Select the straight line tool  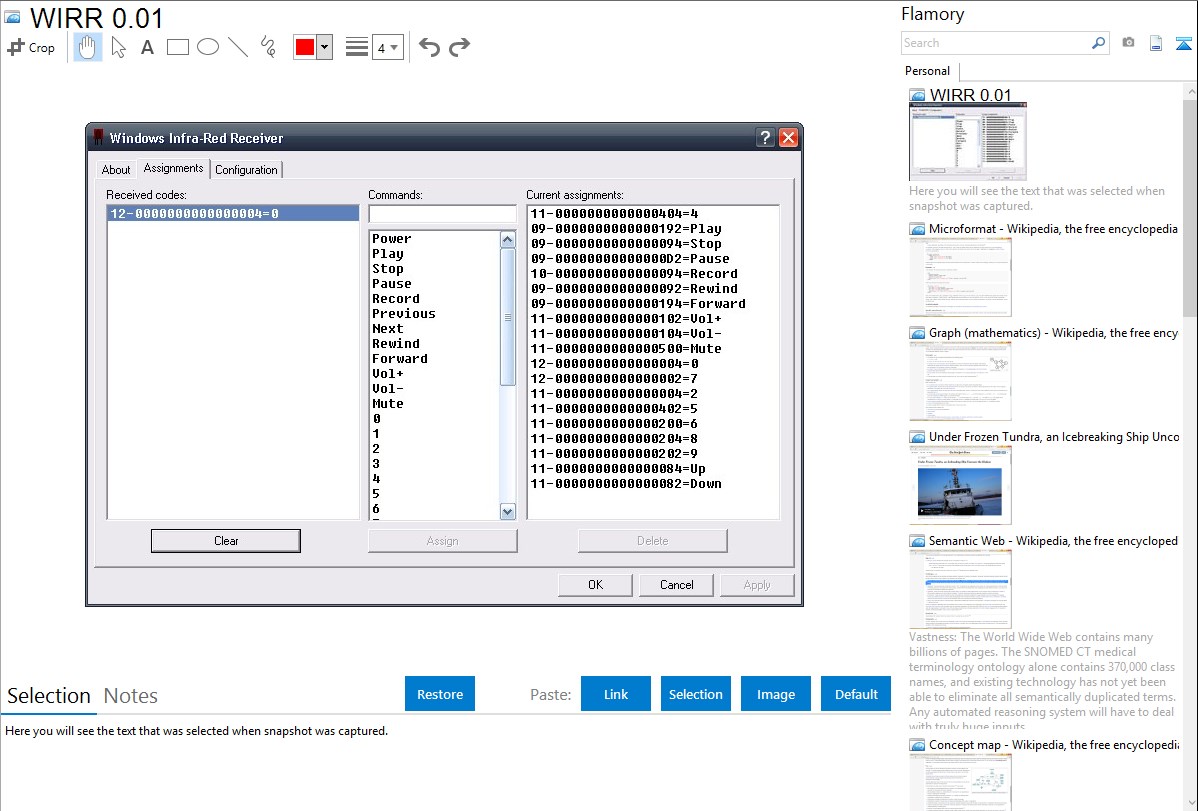tap(238, 47)
